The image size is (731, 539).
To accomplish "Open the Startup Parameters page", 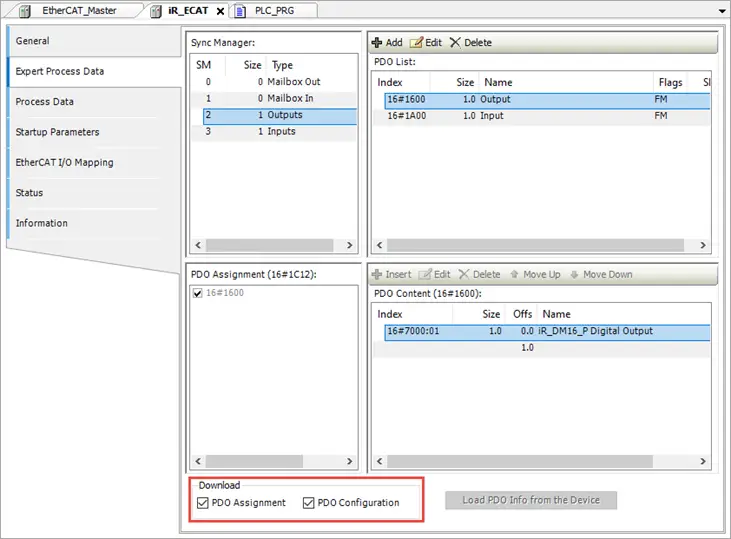I will [95, 132].
